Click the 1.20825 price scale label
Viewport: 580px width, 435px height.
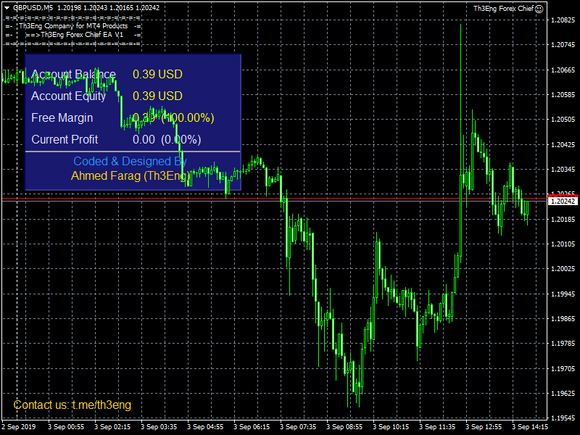click(563, 20)
